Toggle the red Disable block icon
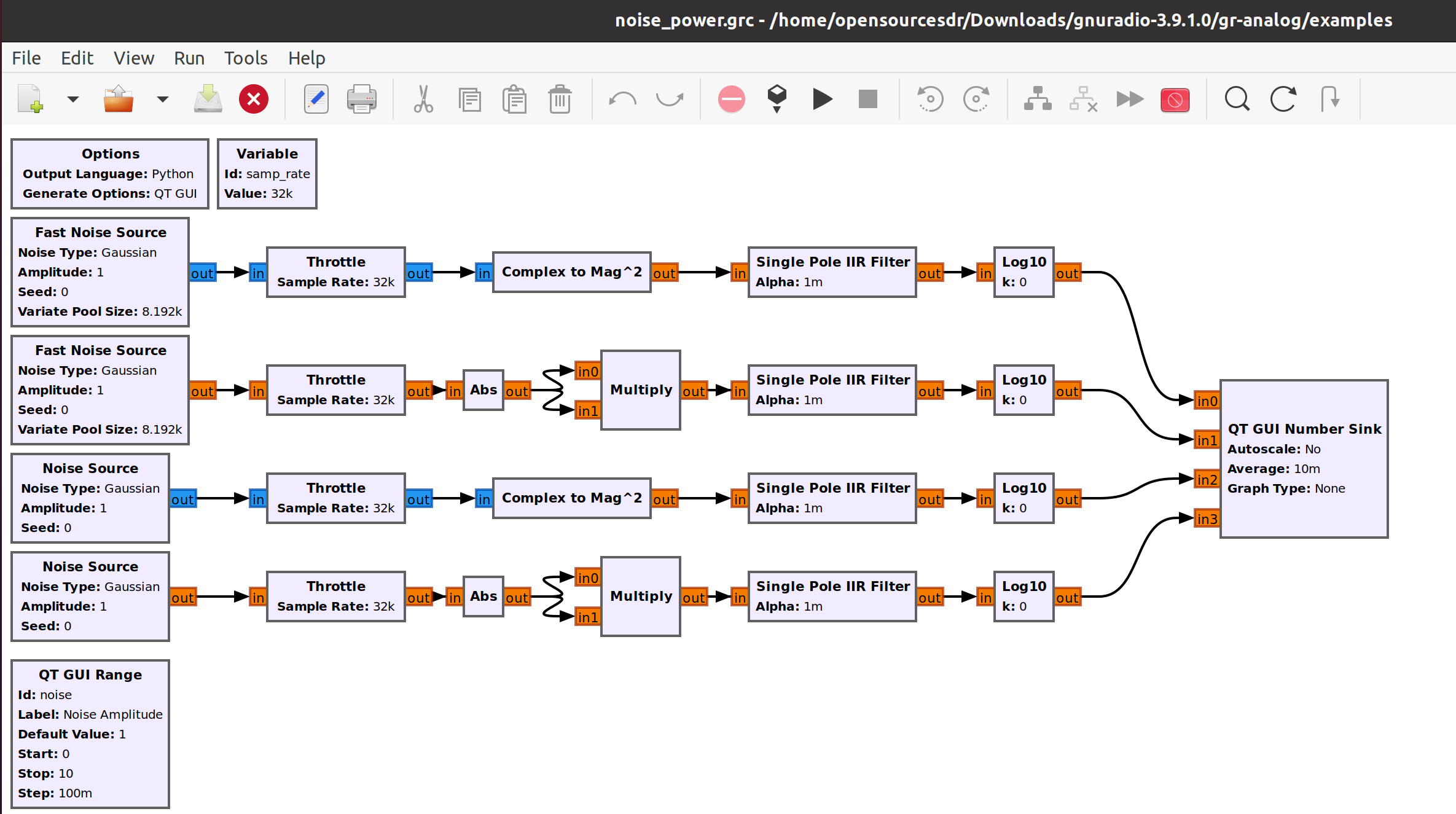Viewport: 1456px width, 814px height. pos(1175,99)
